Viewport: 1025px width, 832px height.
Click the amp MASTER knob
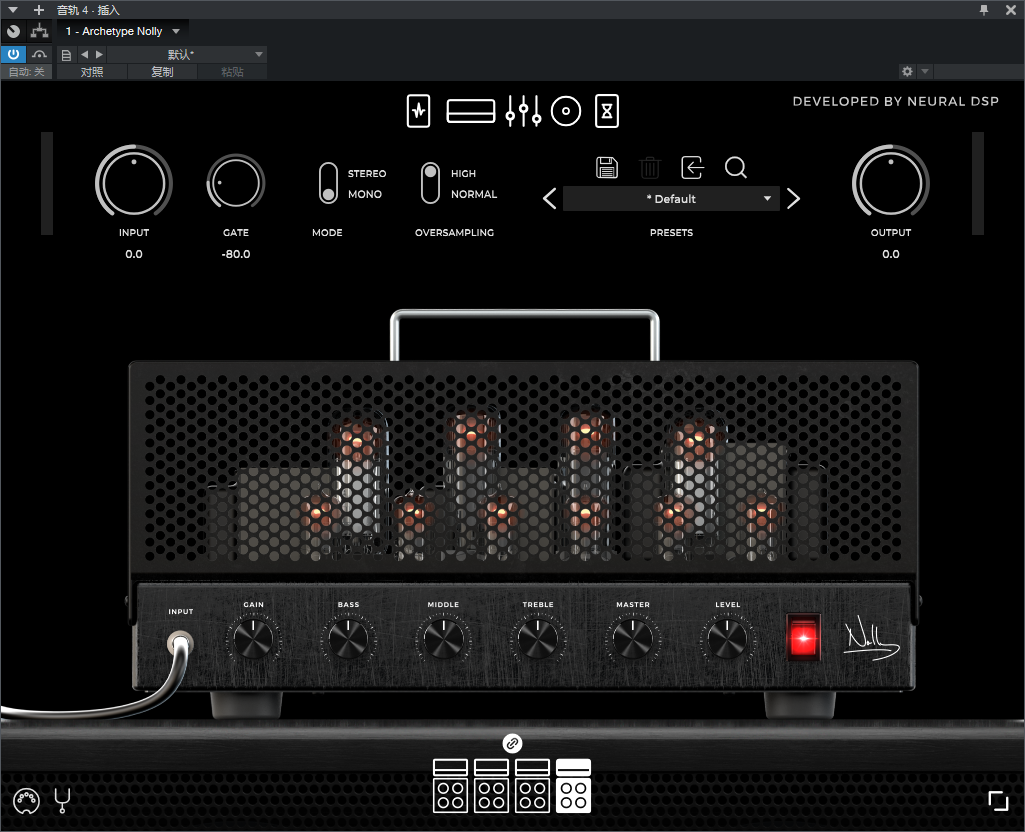tap(633, 639)
